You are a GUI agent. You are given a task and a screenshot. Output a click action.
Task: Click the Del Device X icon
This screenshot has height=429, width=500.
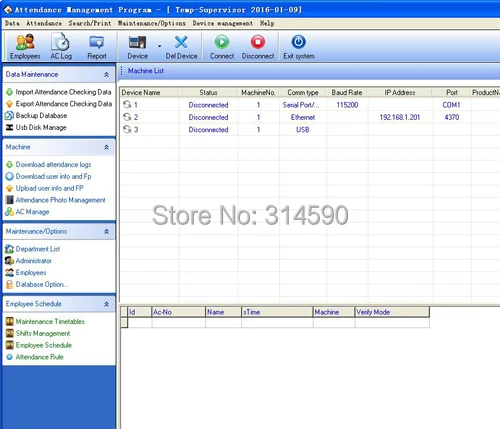click(x=181, y=42)
